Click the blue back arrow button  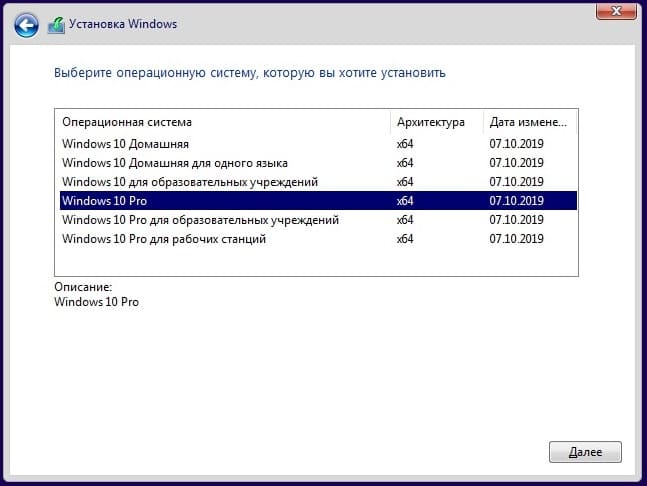point(26,25)
